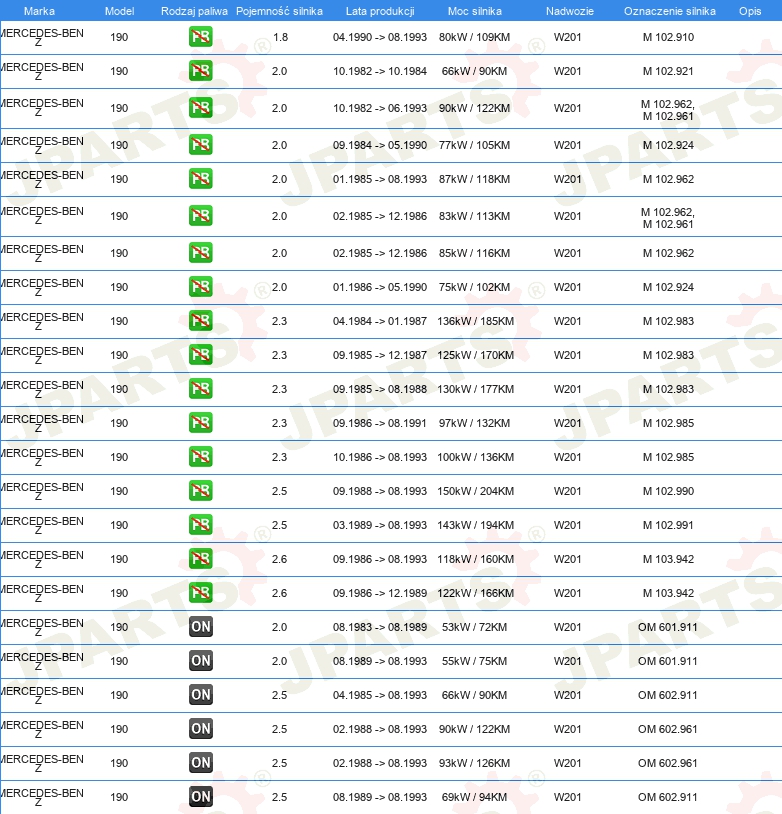Click petrol icon in 85kW / 116KM row

(200, 253)
